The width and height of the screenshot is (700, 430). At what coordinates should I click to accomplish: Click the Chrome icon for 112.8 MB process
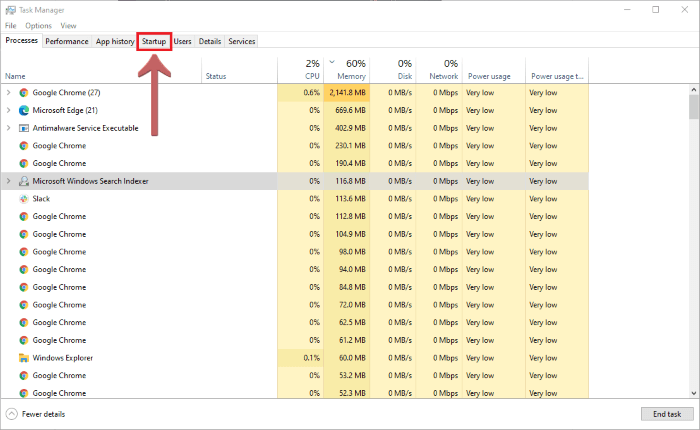[x=24, y=217]
